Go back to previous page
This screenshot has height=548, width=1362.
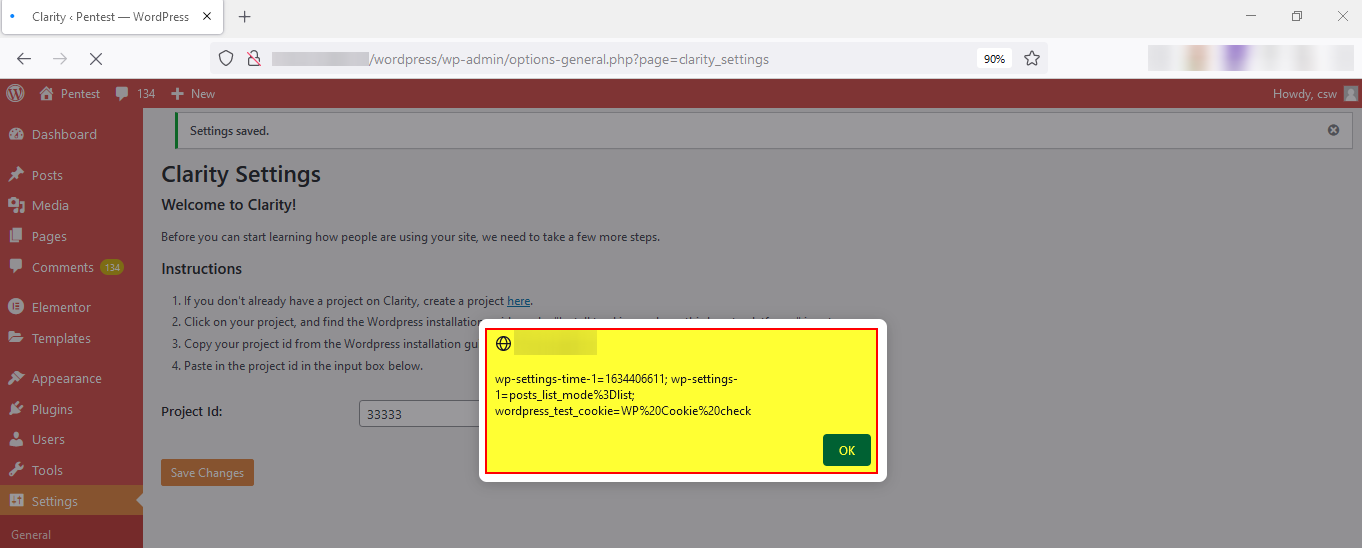click(x=24, y=59)
